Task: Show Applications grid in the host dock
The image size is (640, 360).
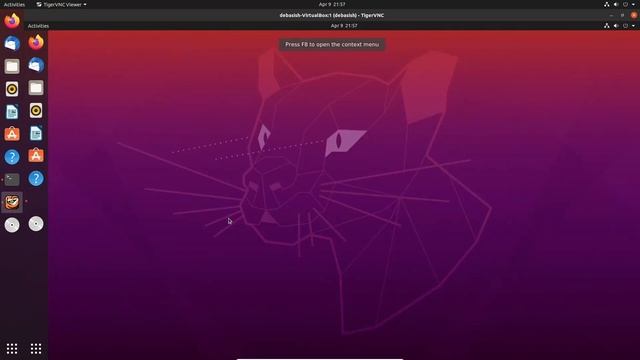Action: point(12,349)
